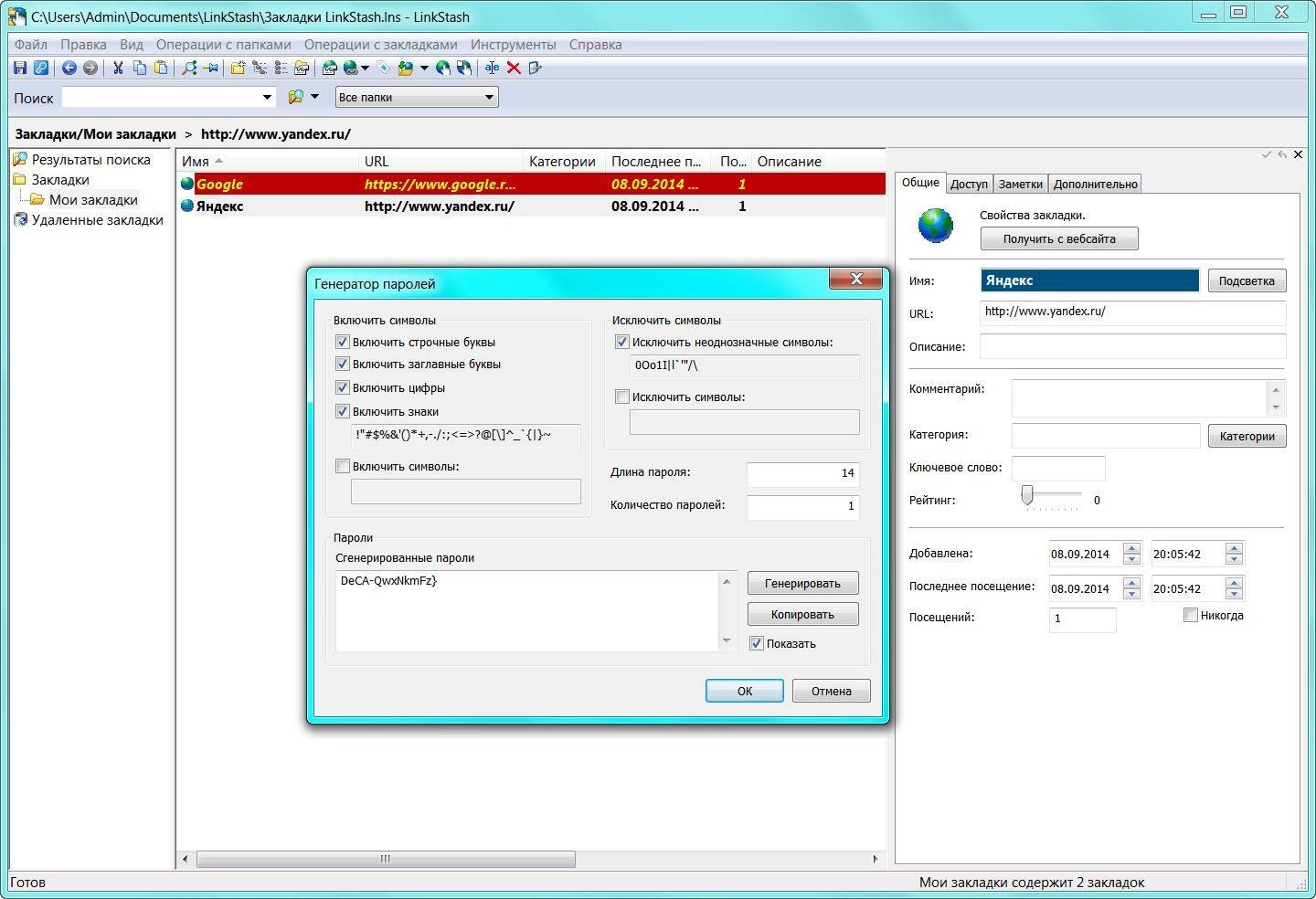The height and width of the screenshot is (899, 1316).
Task: Enable the Включить символы checkbox
Action: pyautogui.click(x=343, y=466)
